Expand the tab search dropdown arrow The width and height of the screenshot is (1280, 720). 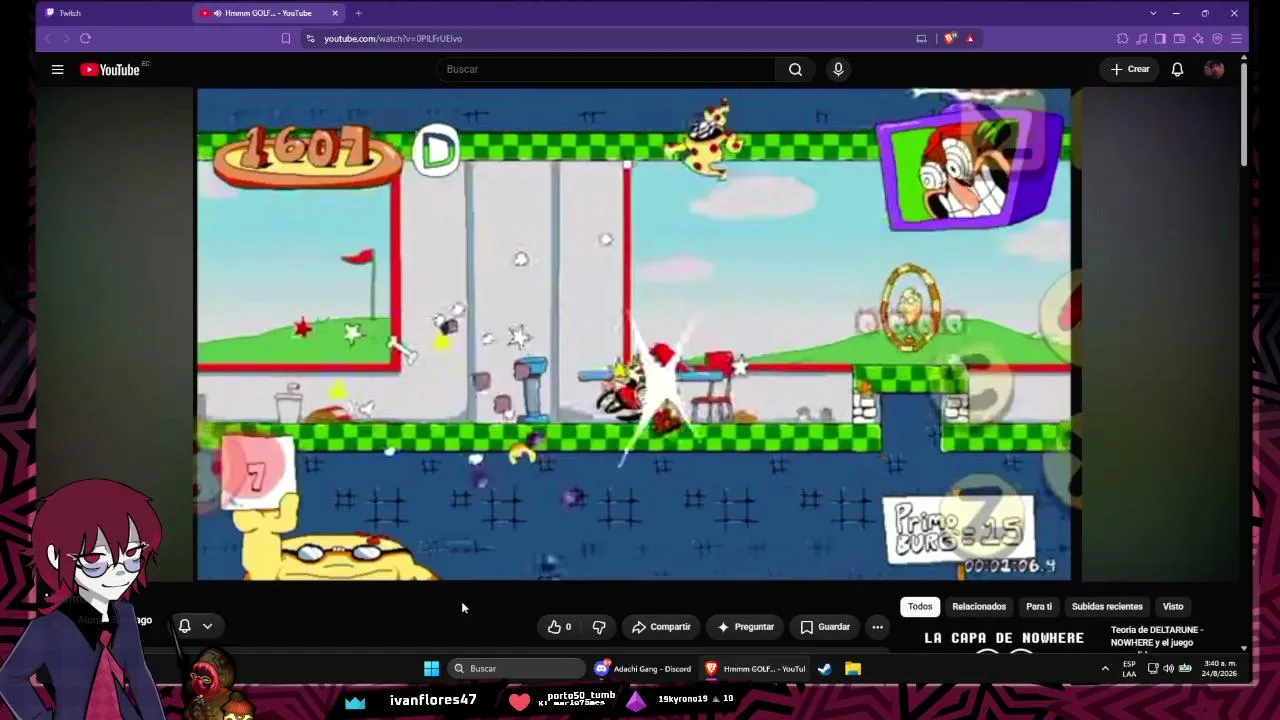point(1153,13)
